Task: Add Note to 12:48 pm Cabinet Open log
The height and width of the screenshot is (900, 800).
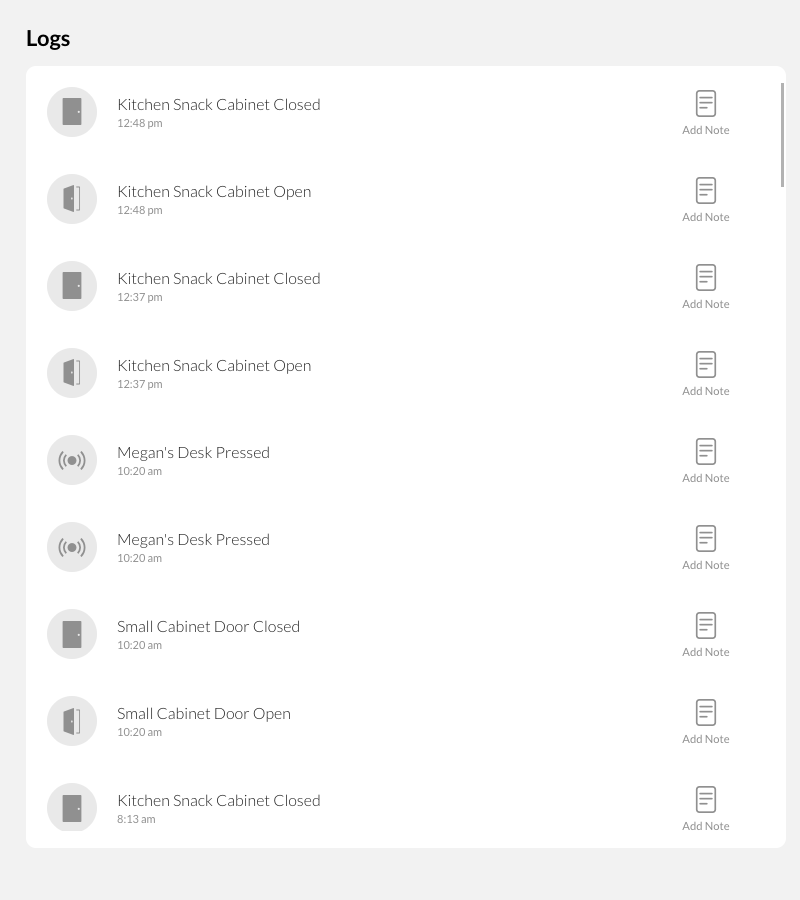Action: coord(705,199)
